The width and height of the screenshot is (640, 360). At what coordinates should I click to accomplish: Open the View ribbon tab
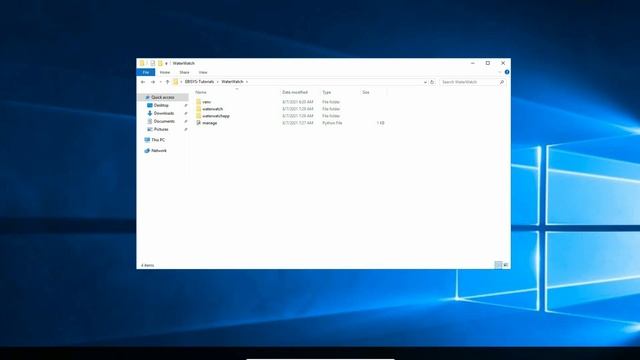(203, 72)
